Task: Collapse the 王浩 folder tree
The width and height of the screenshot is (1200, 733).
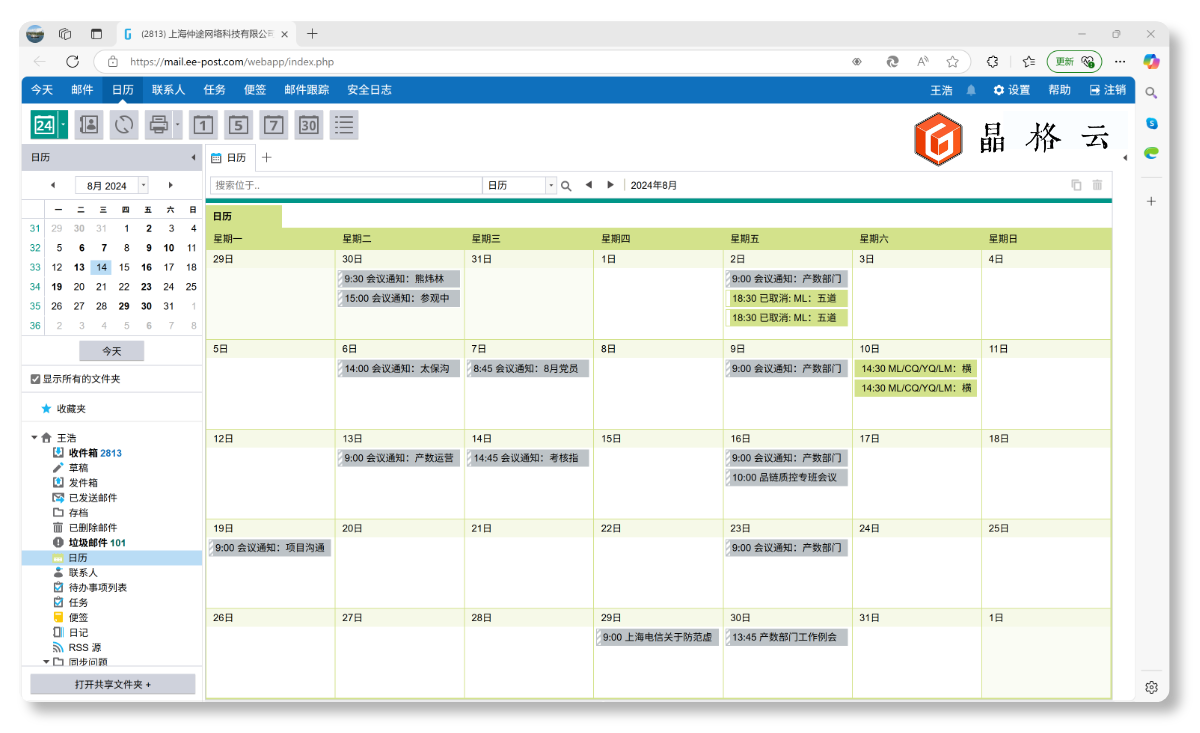Action: [34, 438]
